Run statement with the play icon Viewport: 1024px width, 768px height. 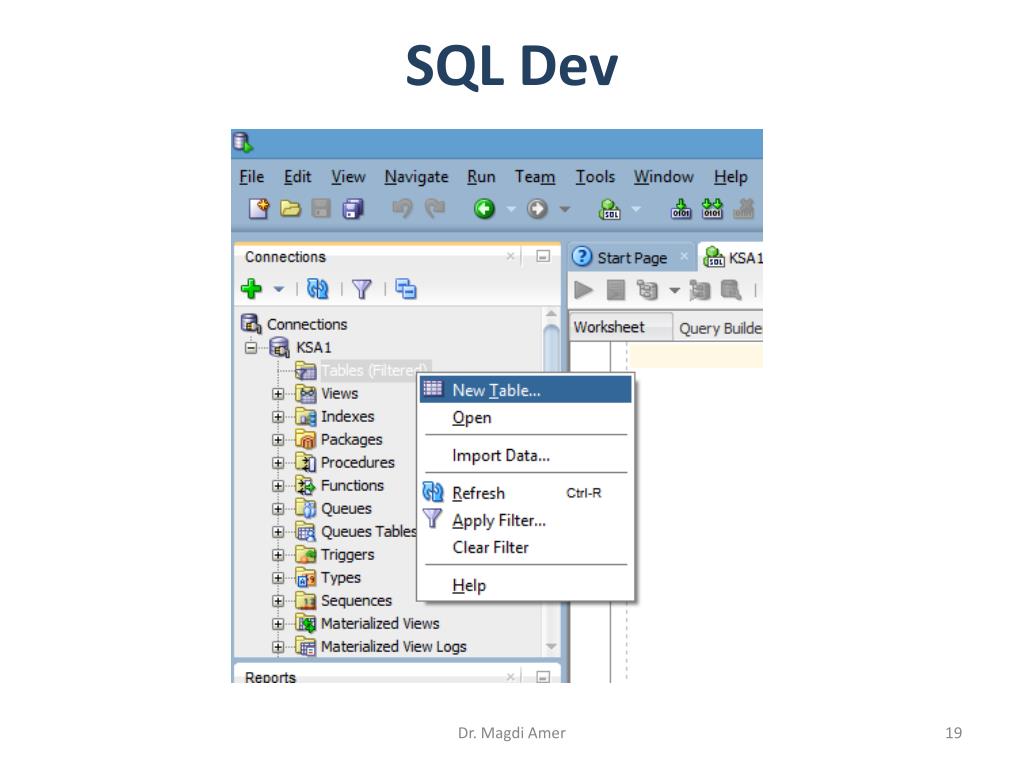pyautogui.click(x=583, y=289)
